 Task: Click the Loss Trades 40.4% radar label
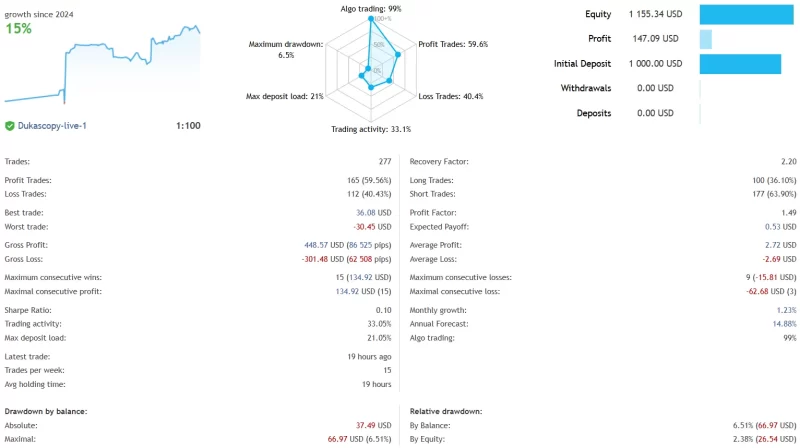pos(451,96)
